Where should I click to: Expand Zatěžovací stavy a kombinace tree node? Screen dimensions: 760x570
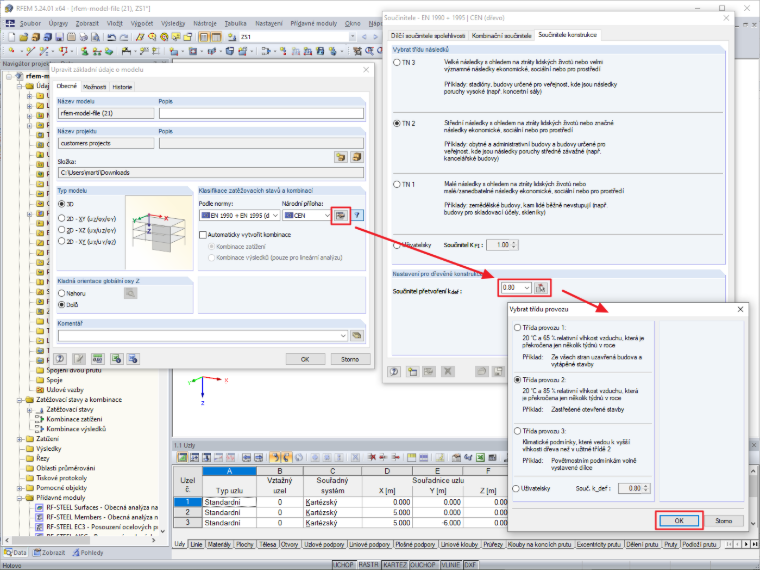(x=19, y=400)
